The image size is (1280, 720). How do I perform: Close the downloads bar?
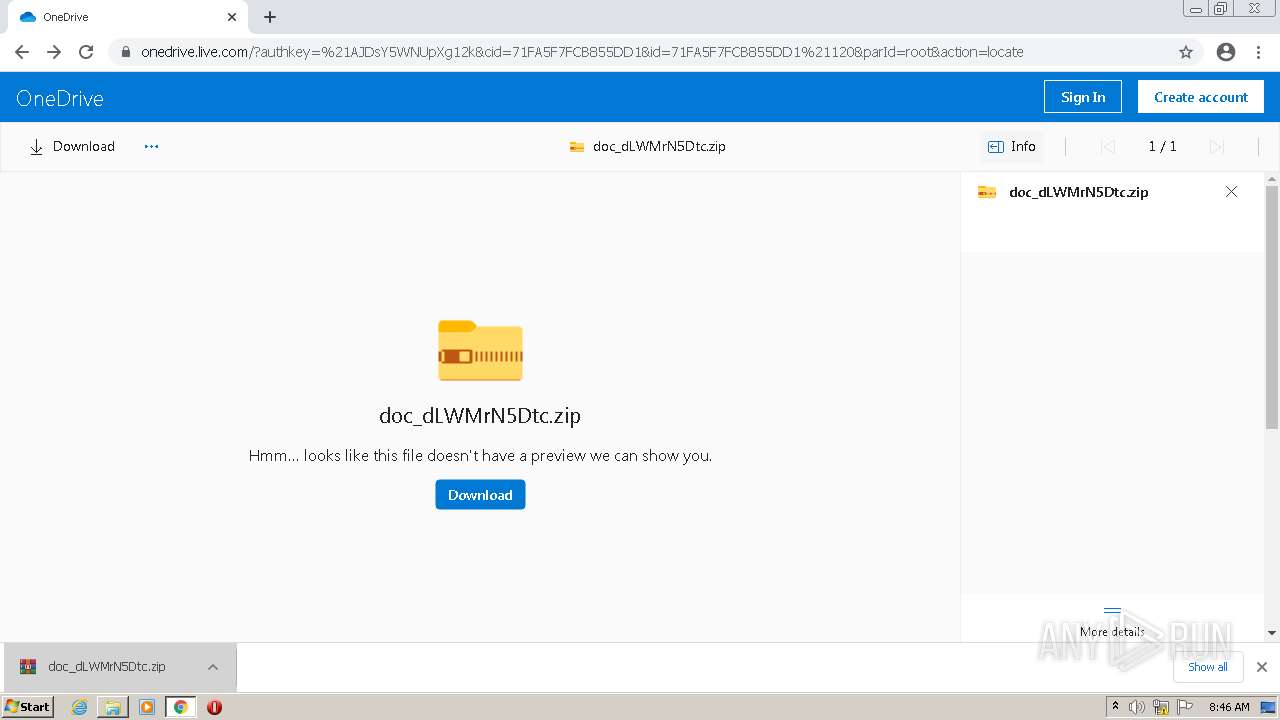coord(1262,667)
